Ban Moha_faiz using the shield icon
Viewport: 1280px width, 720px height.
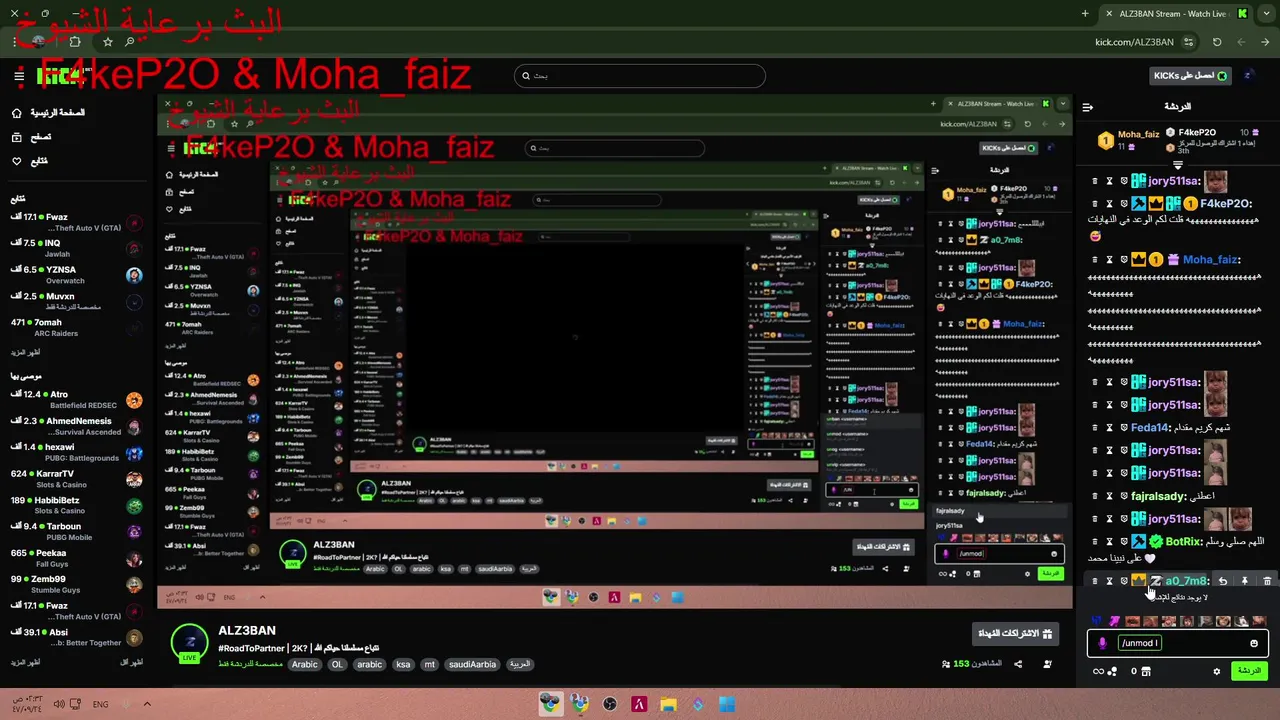[1123, 260]
